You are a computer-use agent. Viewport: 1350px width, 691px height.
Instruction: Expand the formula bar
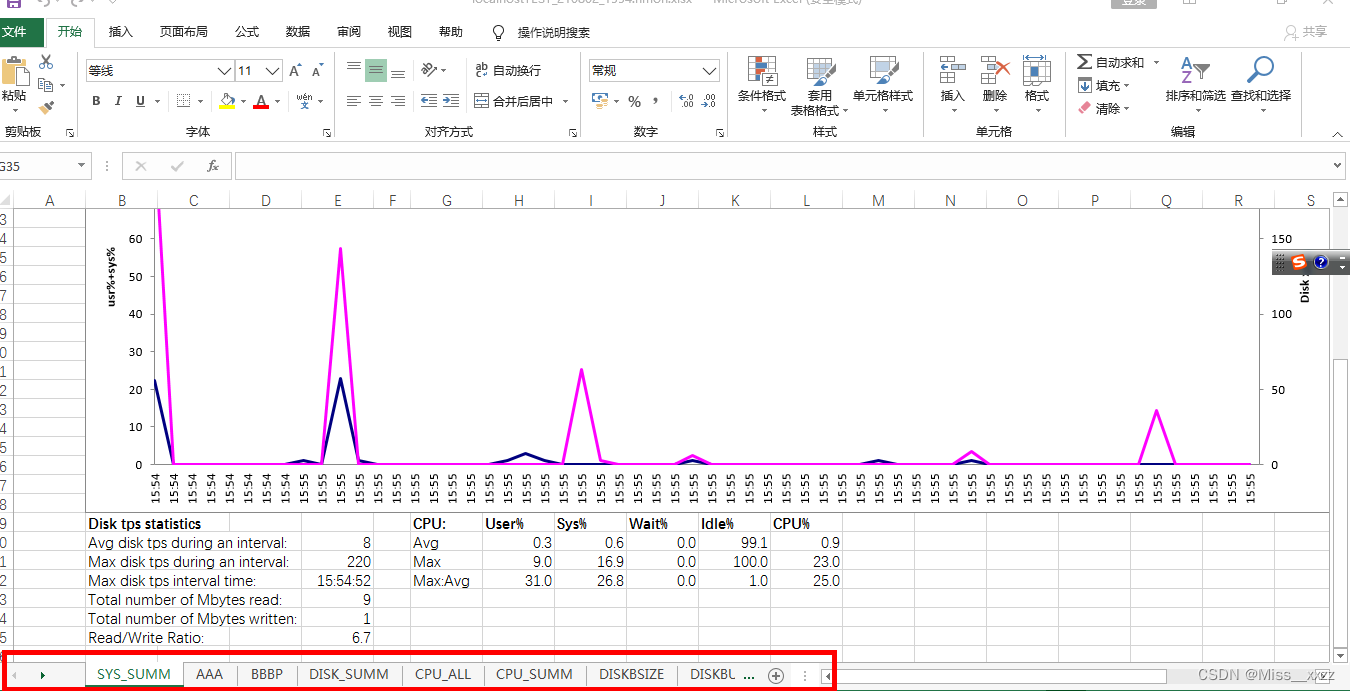(1339, 166)
